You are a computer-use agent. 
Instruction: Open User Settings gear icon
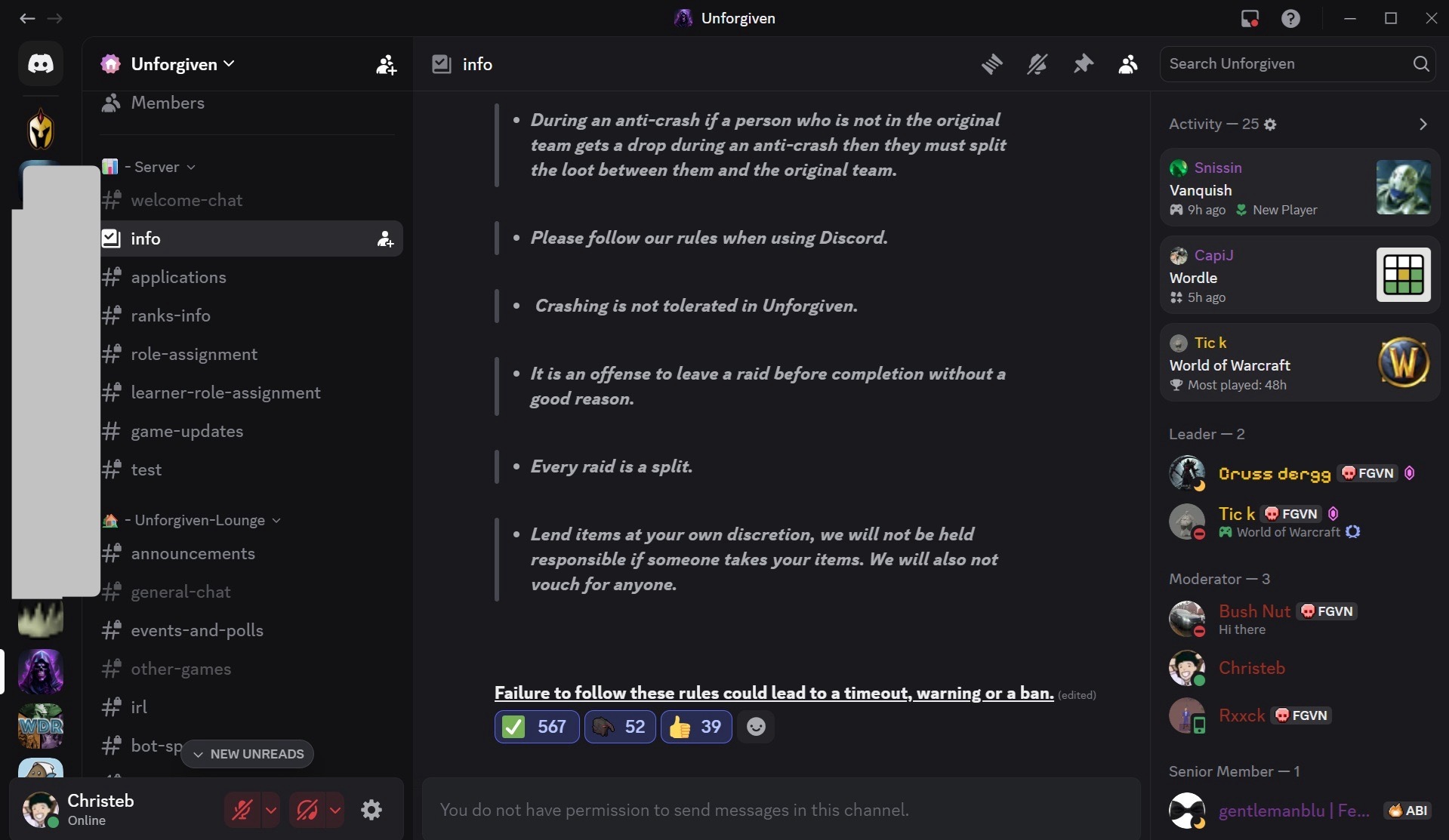(371, 810)
